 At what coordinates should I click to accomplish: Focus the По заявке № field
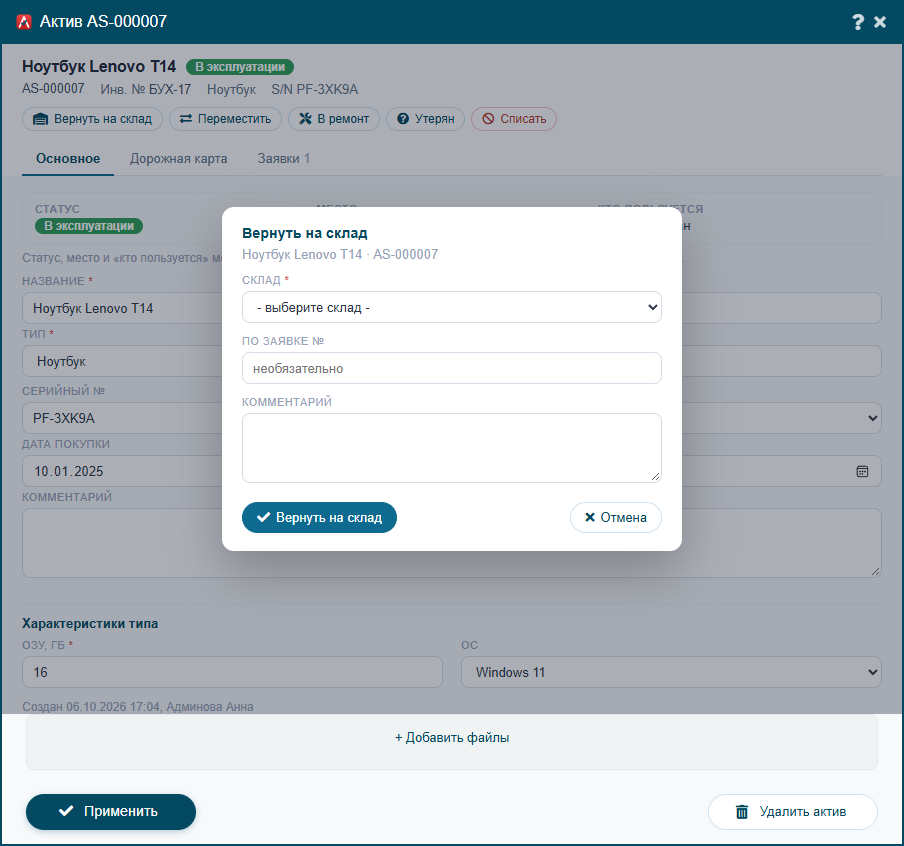pos(451,368)
